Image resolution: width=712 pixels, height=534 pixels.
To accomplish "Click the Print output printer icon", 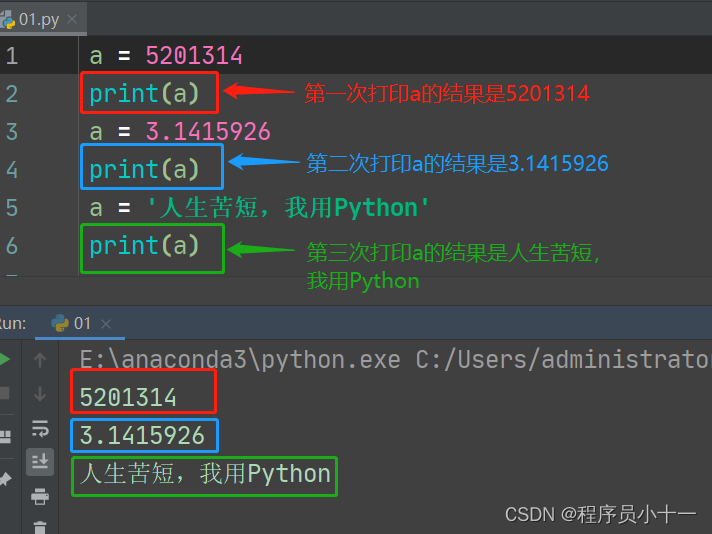I will coord(40,496).
